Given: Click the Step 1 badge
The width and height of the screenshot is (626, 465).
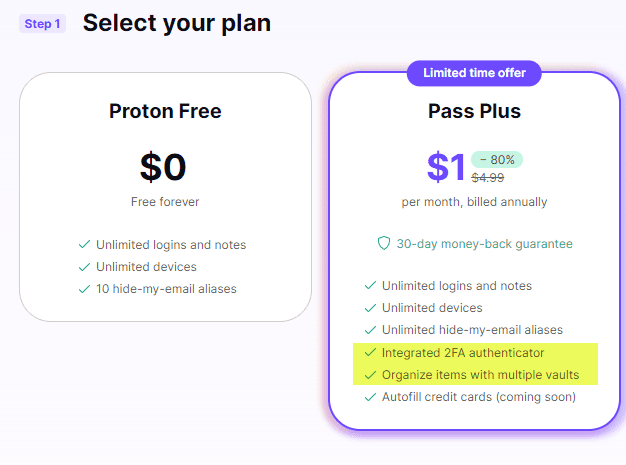Looking at the screenshot, I should coord(42,23).
